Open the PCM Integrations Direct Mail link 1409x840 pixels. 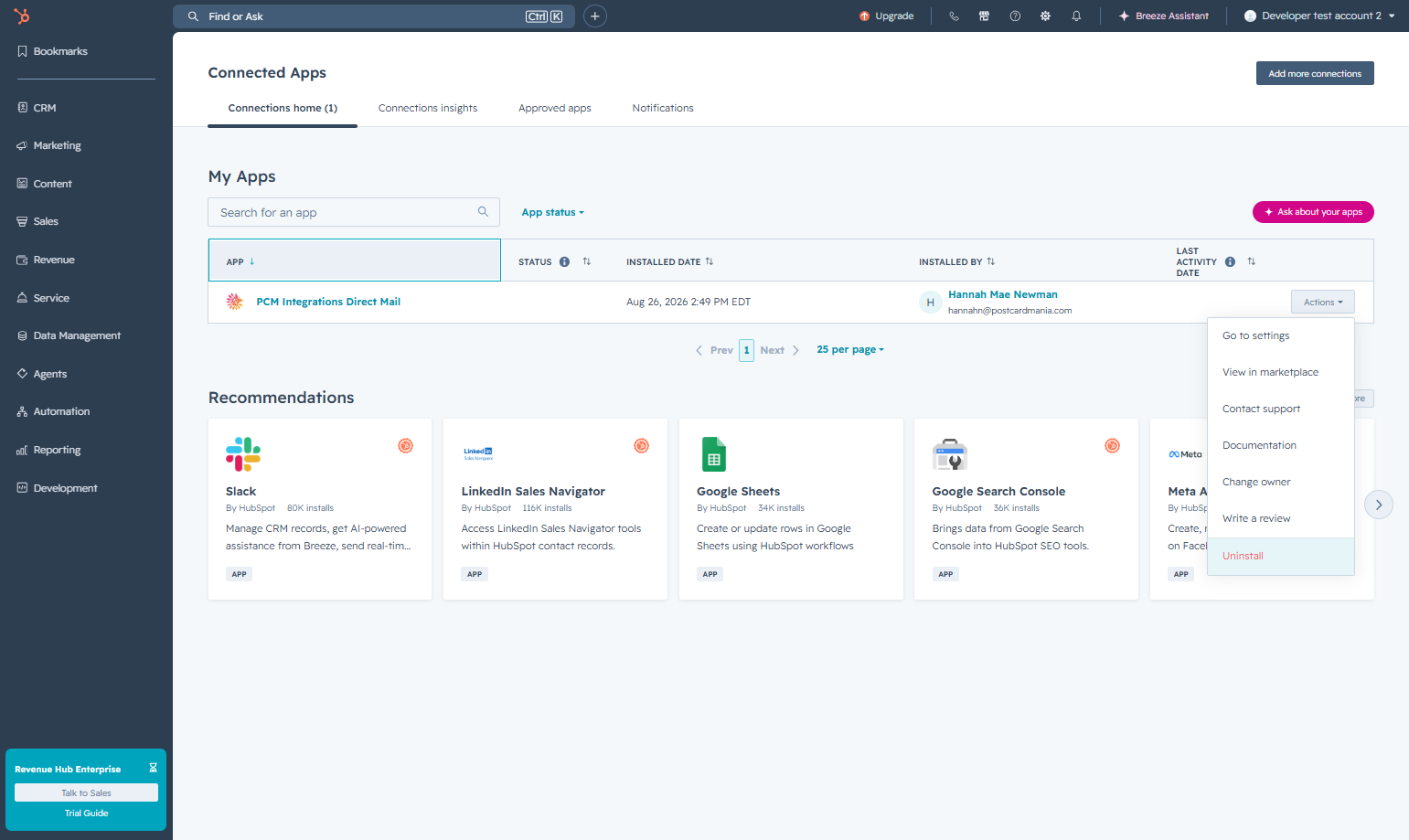click(x=328, y=302)
